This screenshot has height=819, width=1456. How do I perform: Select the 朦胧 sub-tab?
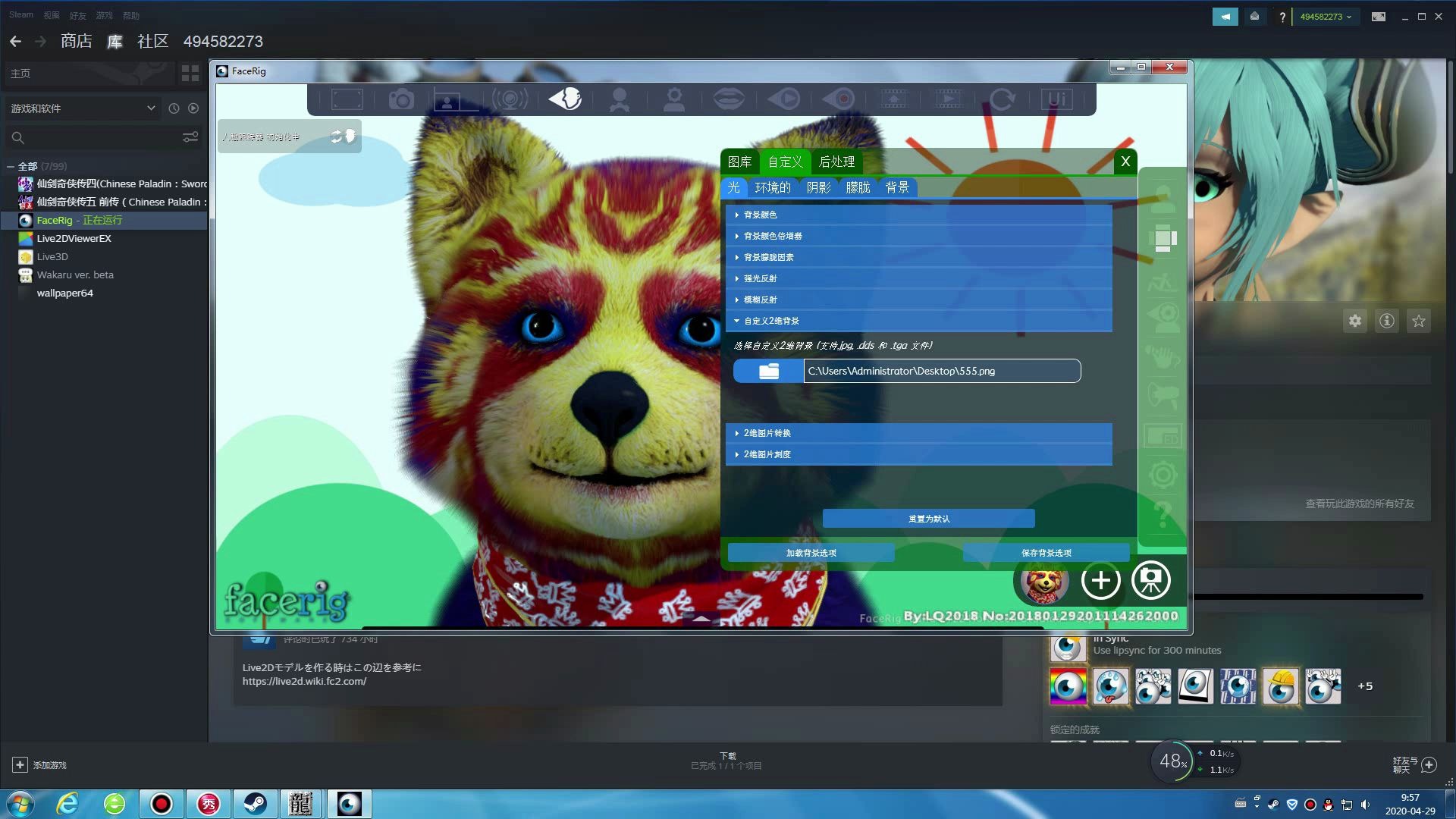[x=858, y=187]
